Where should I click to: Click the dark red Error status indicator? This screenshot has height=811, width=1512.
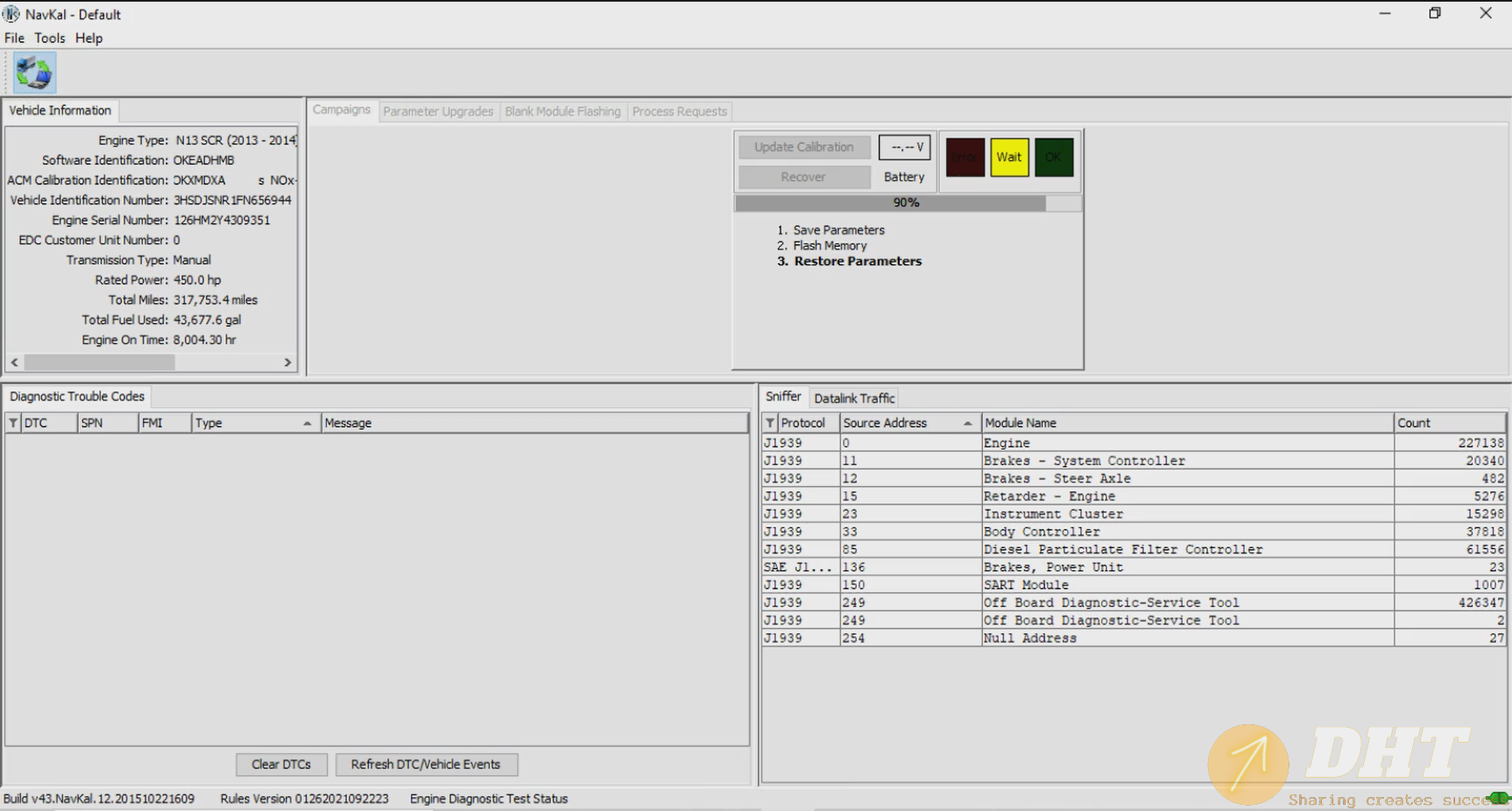(965, 158)
